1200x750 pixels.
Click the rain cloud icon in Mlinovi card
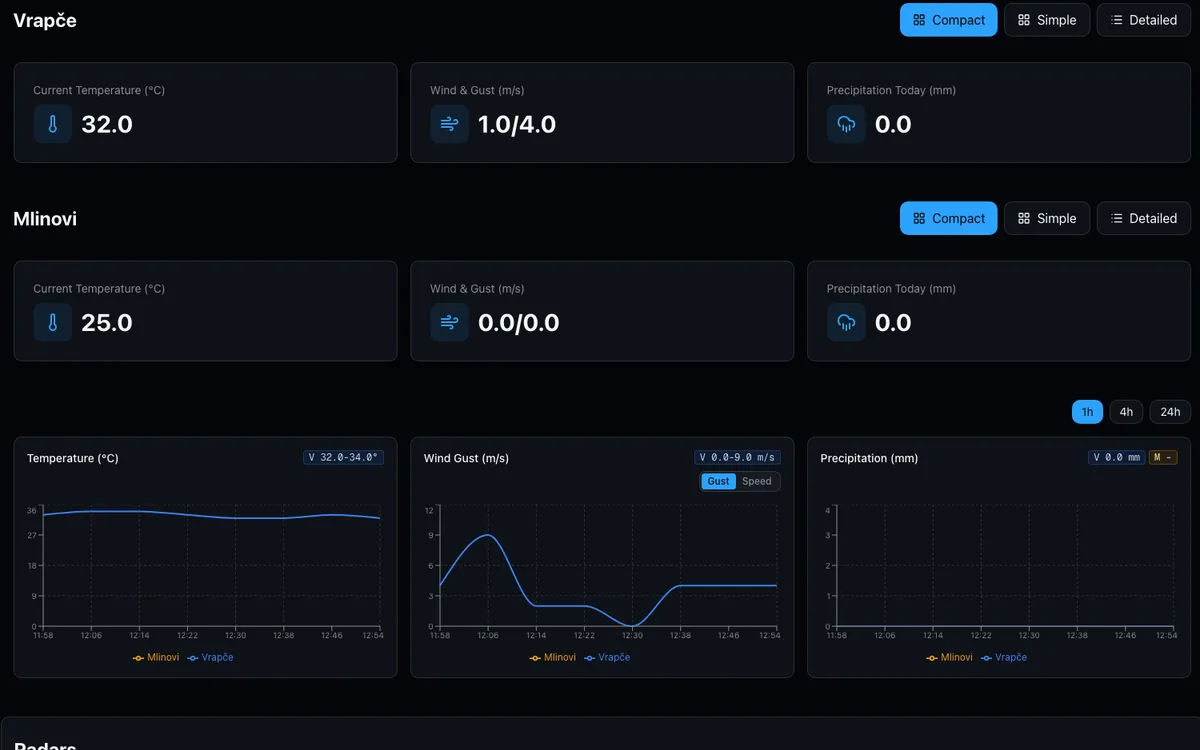tap(846, 322)
